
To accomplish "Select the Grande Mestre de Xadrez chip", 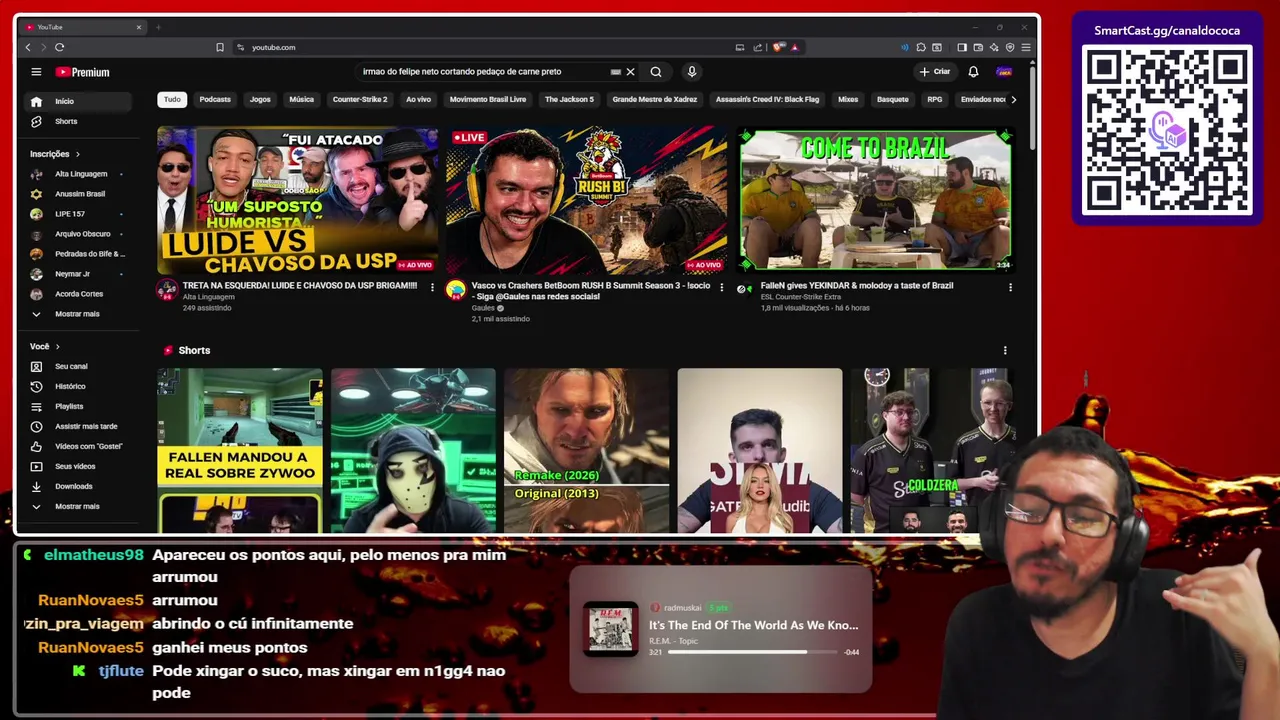I will coord(655,99).
